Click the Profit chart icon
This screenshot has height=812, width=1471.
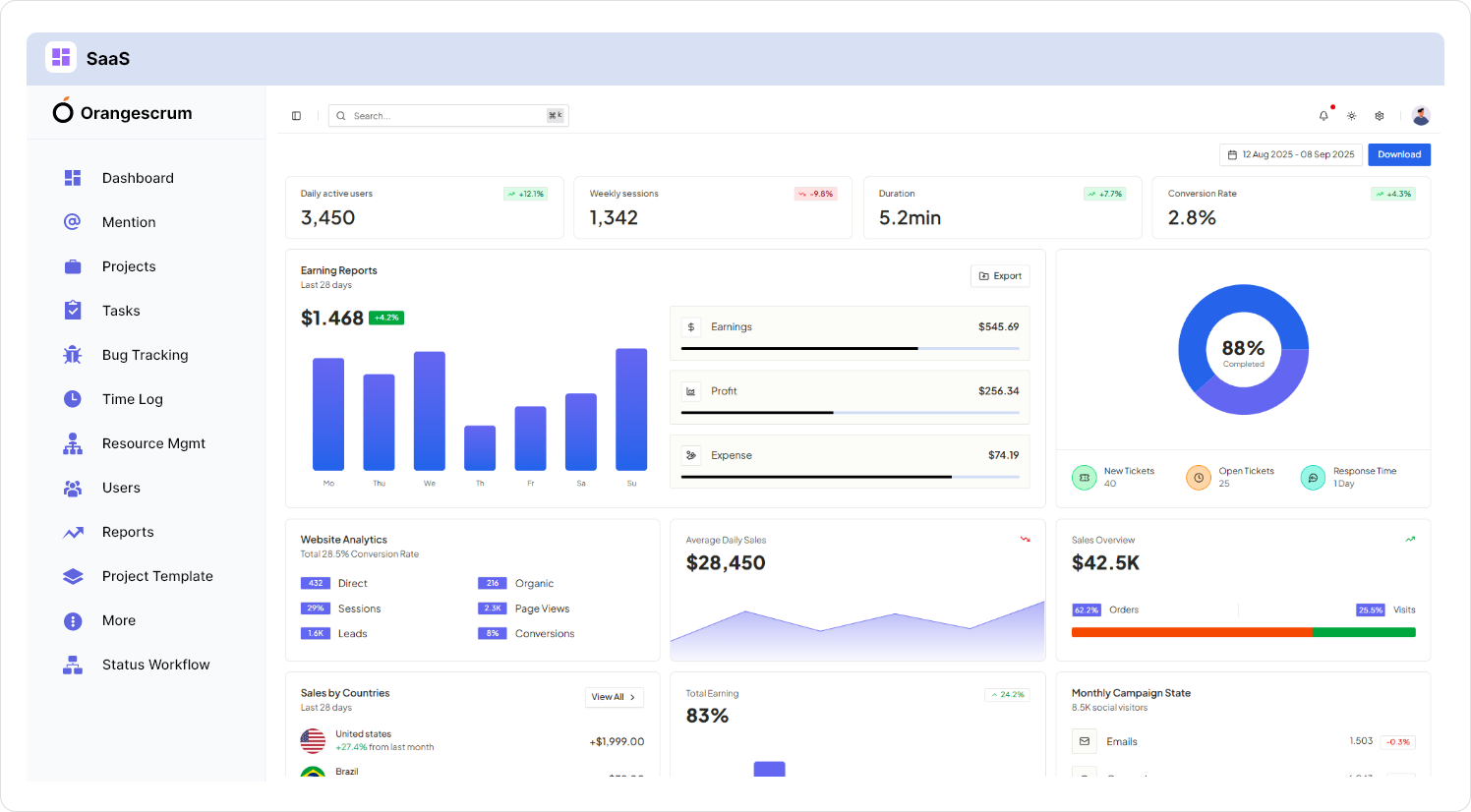(x=691, y=391)
